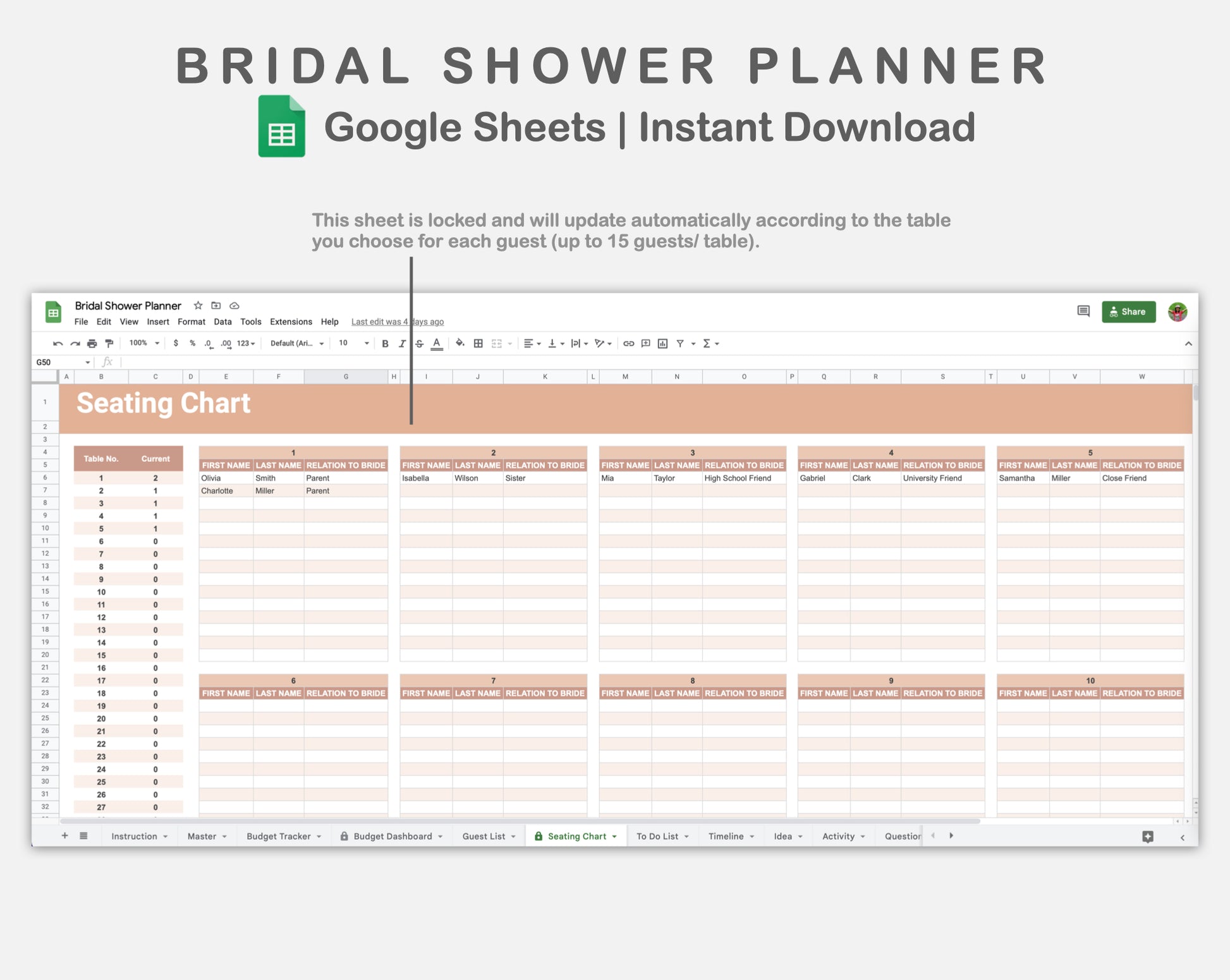Insert a chart using toolbar icon
Screen dimensions: 1230x980
(x=662, y=344)
